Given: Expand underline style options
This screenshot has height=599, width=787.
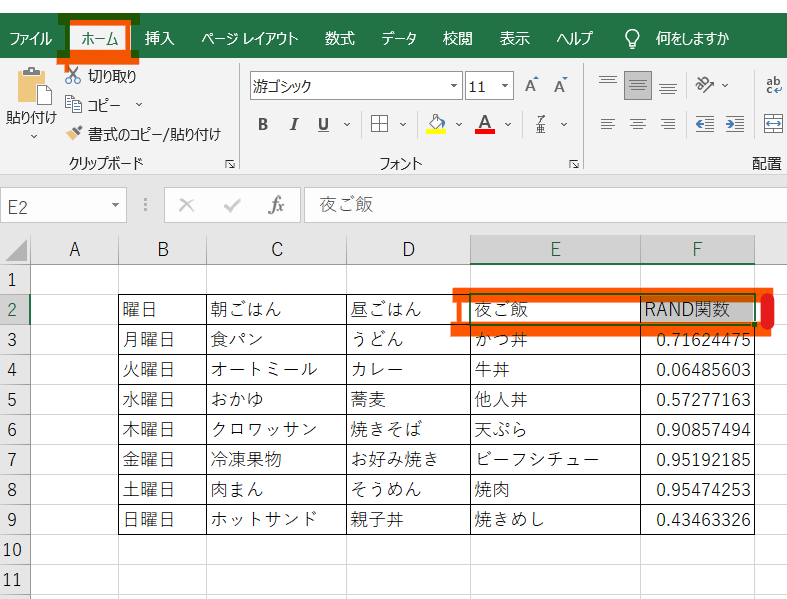Looking at the screenshot, I should coord(347,124).
